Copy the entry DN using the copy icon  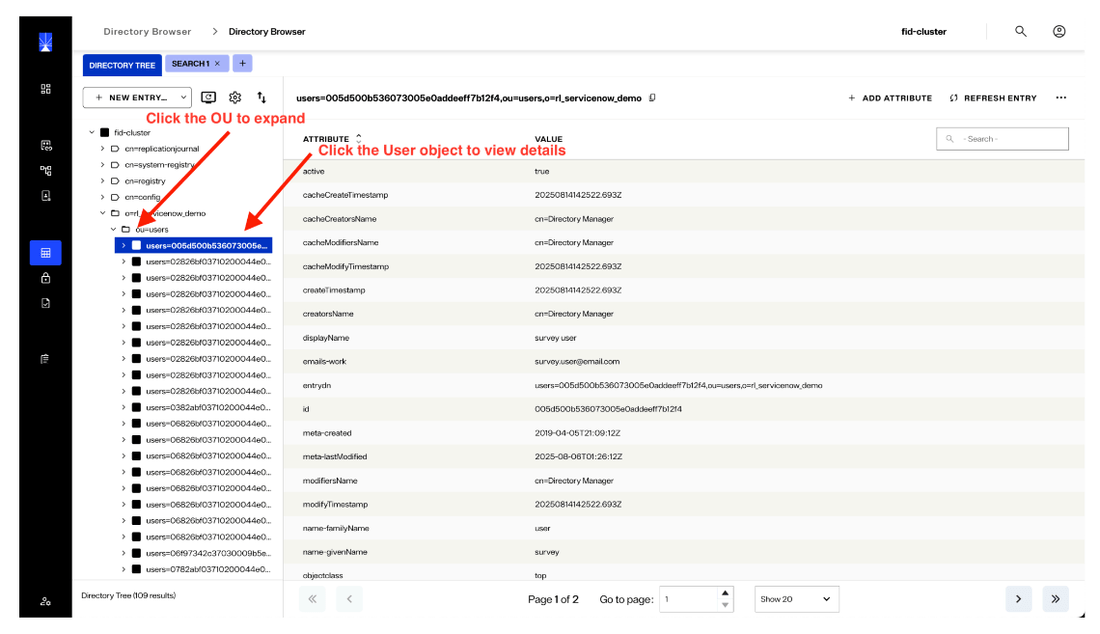652,98
